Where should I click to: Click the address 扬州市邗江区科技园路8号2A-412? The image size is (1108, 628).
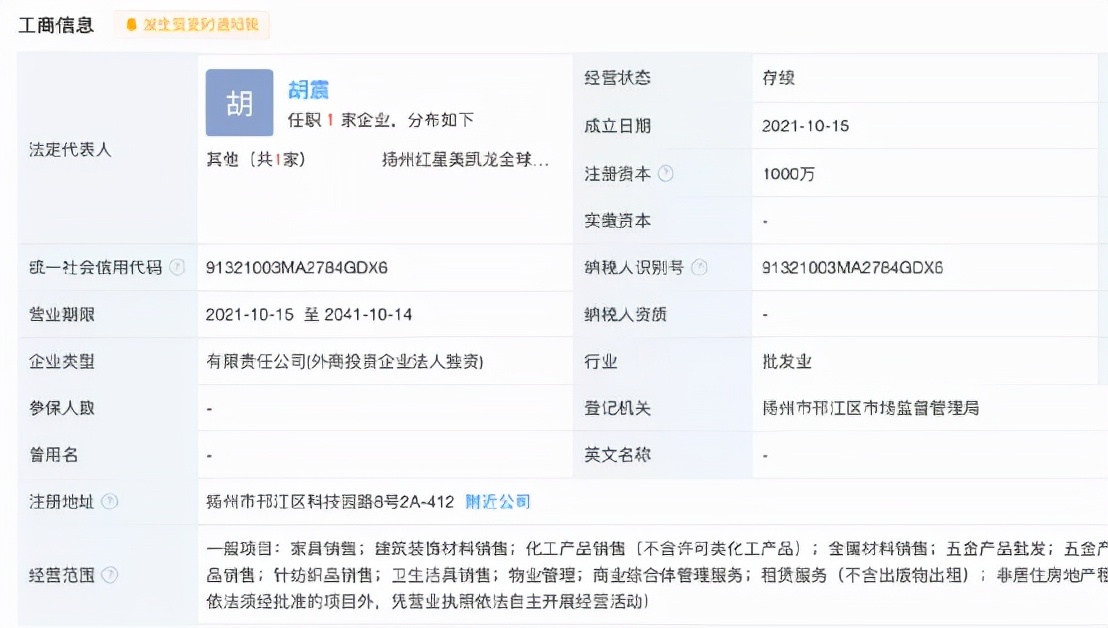pos(329,502)
